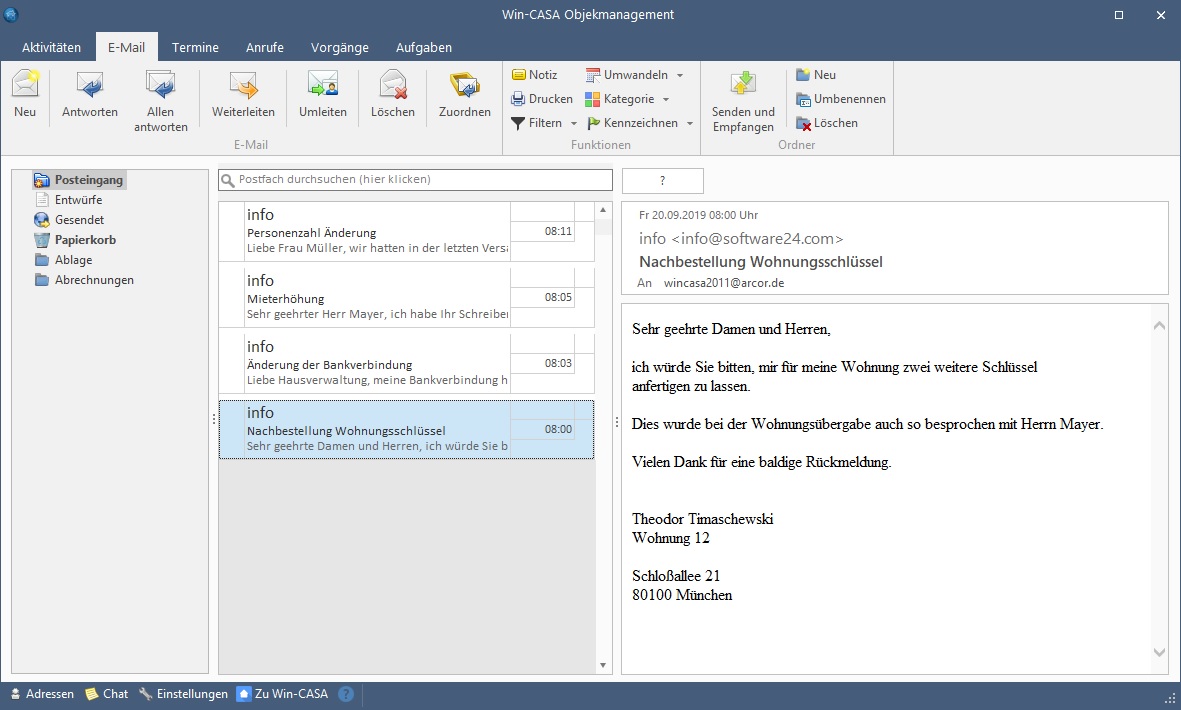Select the E-Mail tab
The width and height of the screenshot is (1181, 710).
(x=127, y=47)
